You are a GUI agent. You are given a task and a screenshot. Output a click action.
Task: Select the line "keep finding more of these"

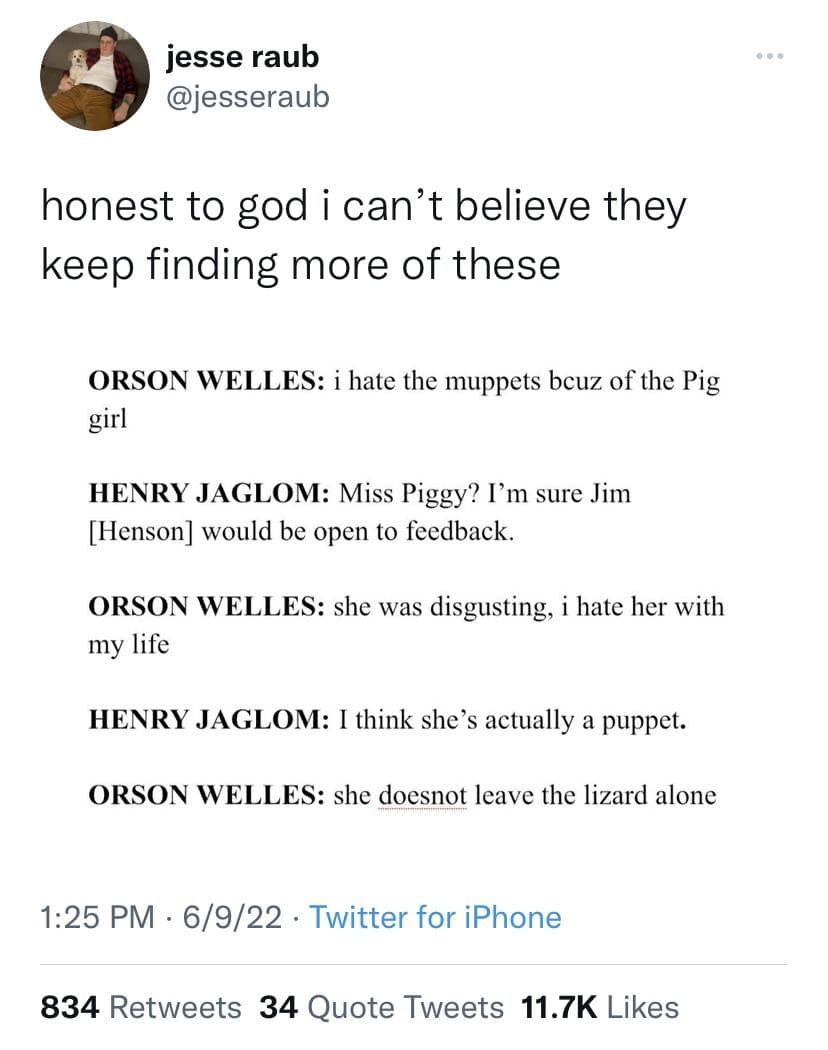pyautogui.click(x=300, y=264)
